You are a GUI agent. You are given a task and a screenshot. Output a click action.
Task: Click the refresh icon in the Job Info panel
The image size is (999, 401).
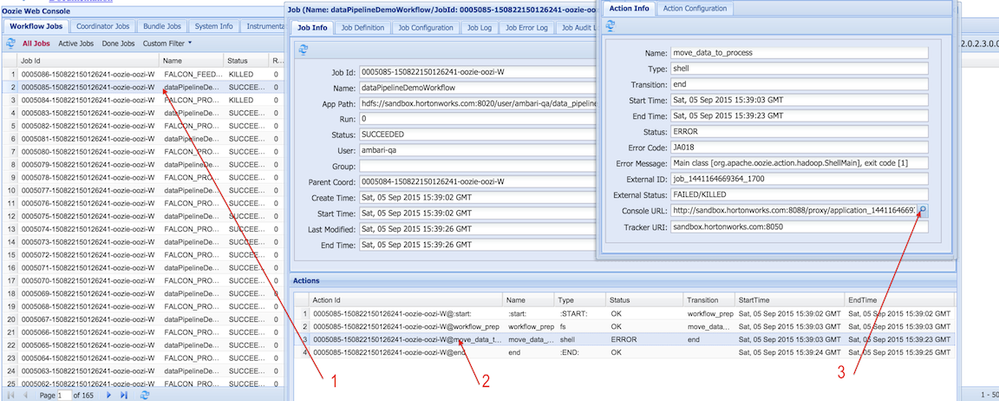point(302,48)
